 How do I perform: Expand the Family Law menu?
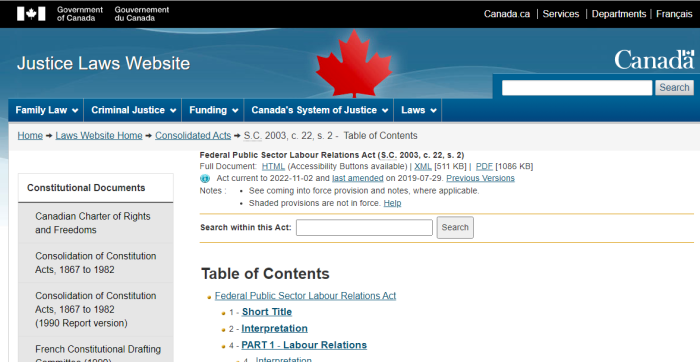coord(46,110)
